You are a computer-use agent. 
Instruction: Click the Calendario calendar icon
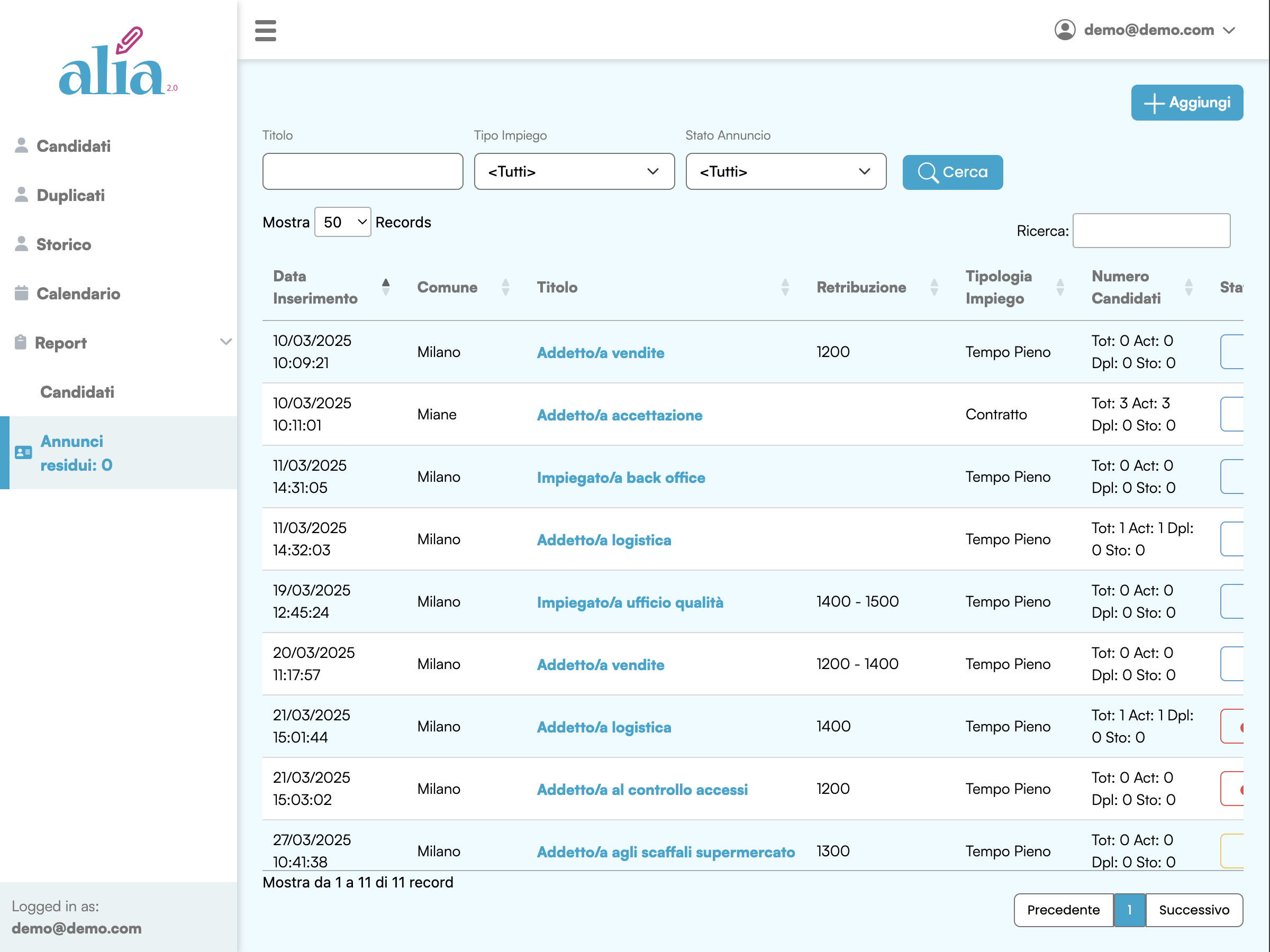click(x=21, y=293)
